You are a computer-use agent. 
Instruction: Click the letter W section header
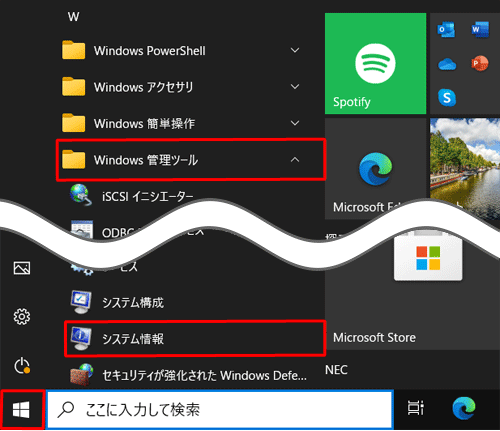(x=73, y=17)
